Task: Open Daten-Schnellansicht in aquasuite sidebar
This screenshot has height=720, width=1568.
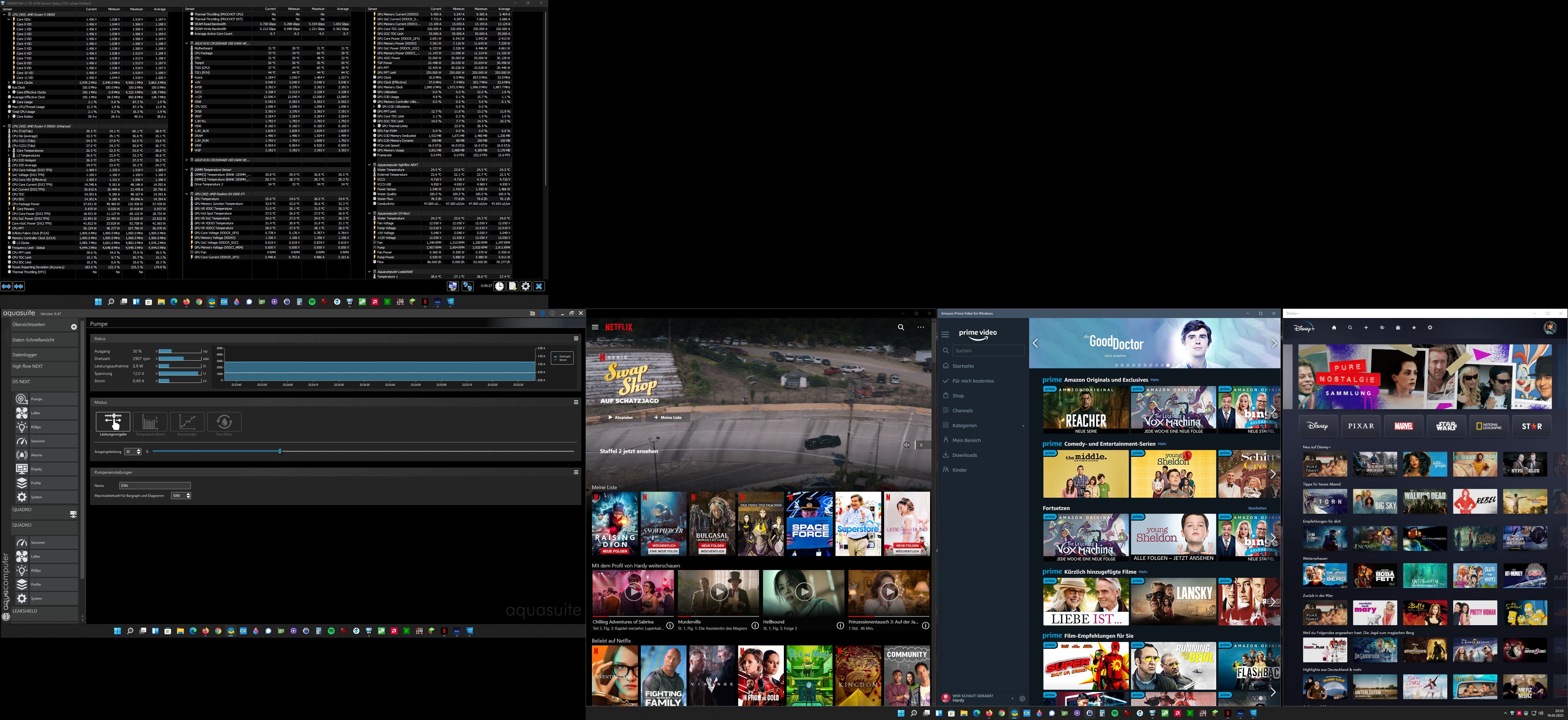Action: [x=45, y=340]
